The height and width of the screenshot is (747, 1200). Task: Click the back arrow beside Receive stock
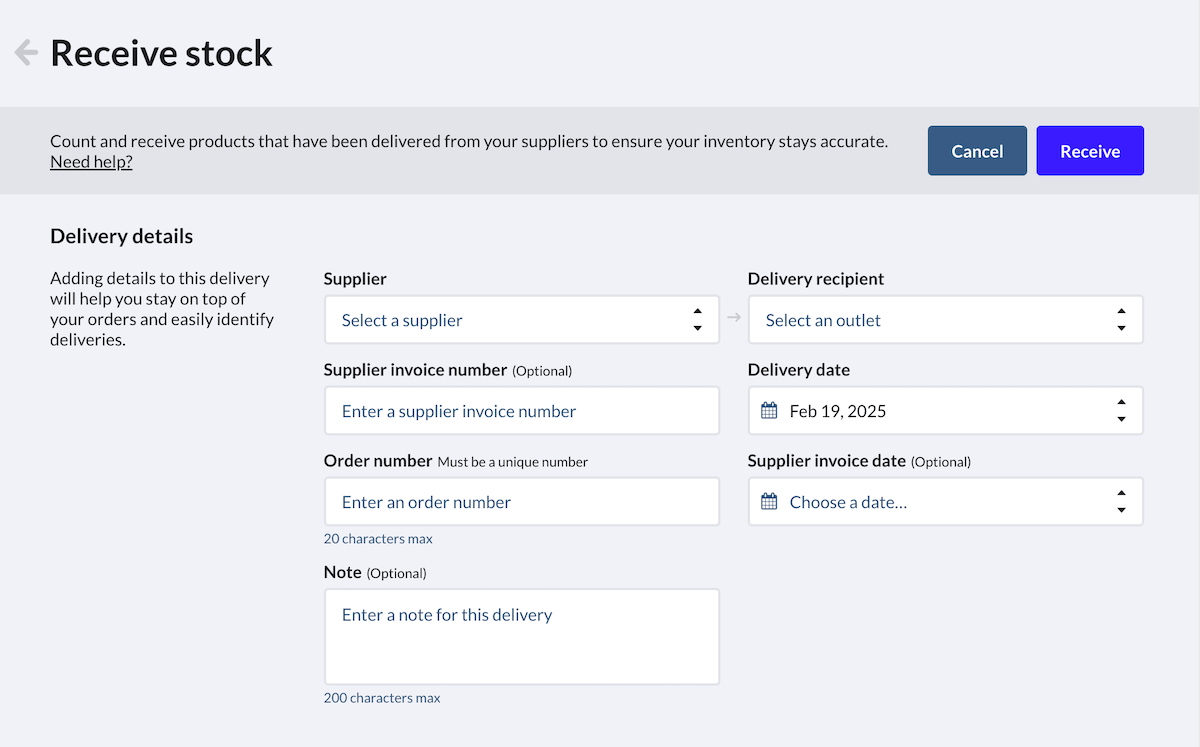click(26, 52)
